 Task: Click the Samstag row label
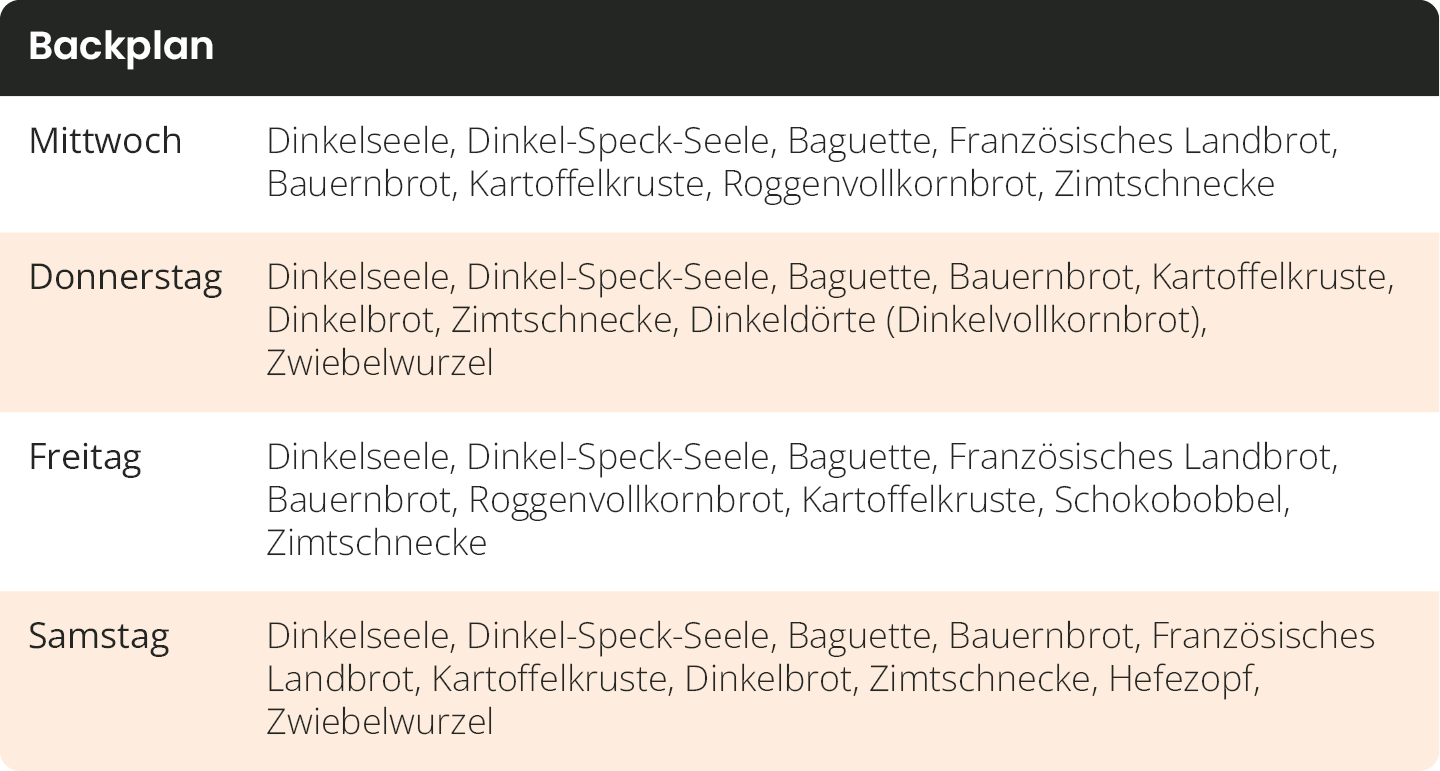98,636
